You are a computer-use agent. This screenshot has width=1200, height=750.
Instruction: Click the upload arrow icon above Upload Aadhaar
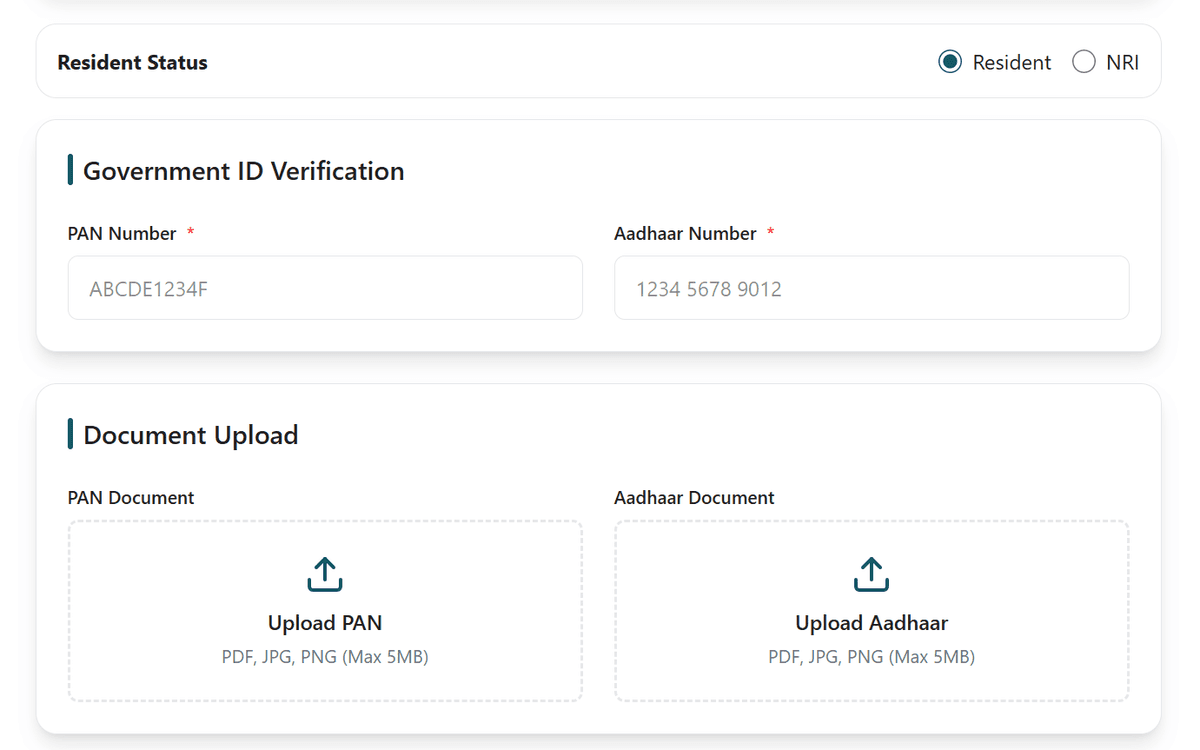[x=871, y=573]
